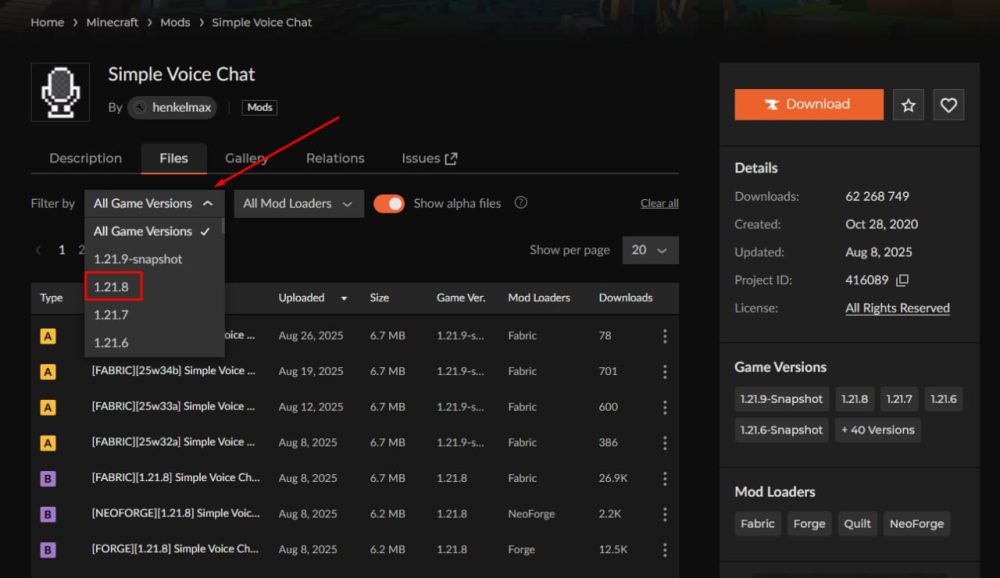Click the Clear all filters link
Viewport: 1000px width, 578px height.
pos(659,203)
